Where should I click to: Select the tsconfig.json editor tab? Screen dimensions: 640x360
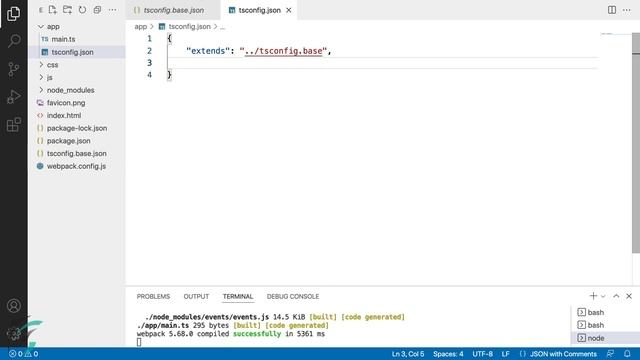tap(259, 10)
